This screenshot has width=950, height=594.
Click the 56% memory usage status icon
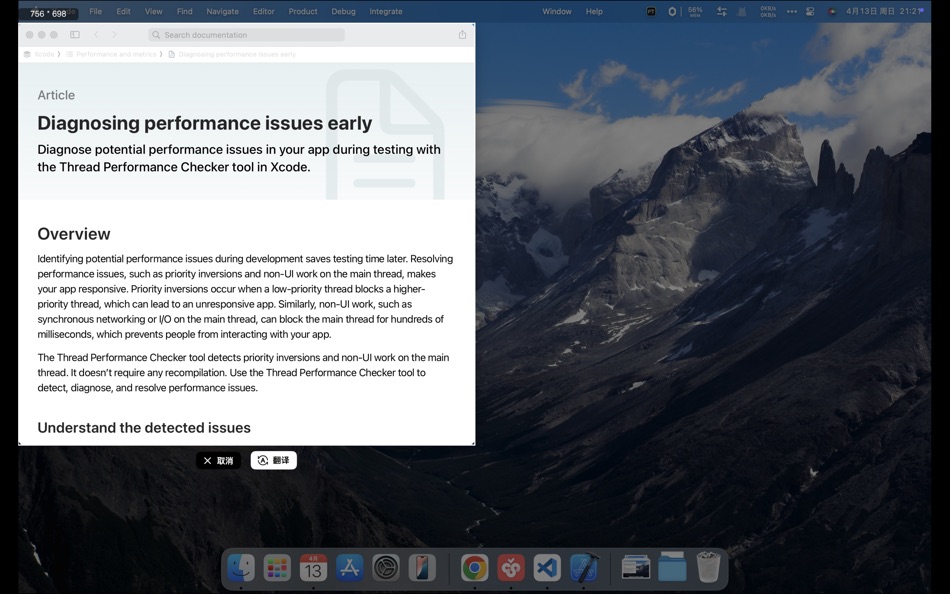[693, 11]
